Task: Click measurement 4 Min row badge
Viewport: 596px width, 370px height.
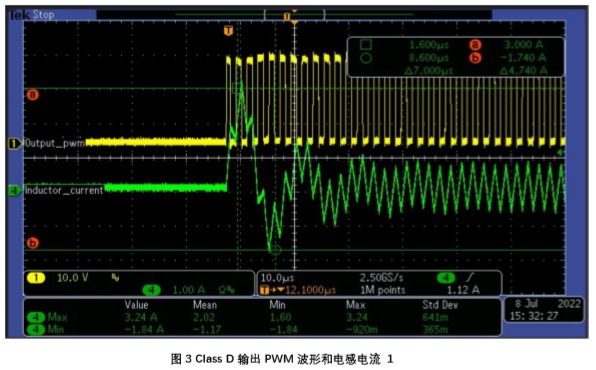Action: tap(36, 329)
